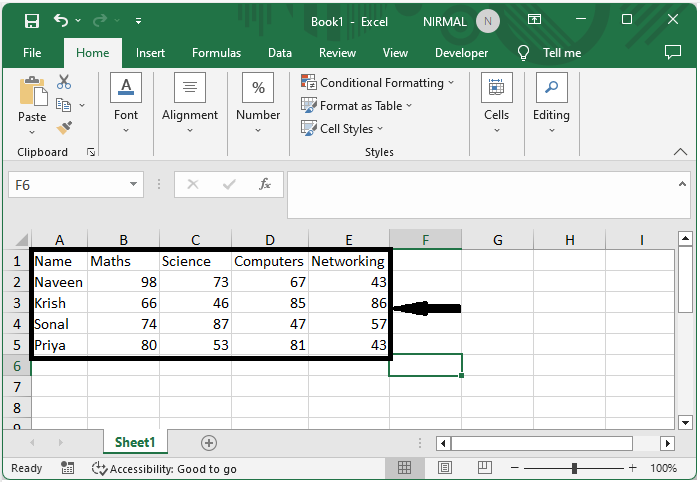Click the zoom slider handle
The width and height of the screenshot is (700, 482).
coord(574,468)
